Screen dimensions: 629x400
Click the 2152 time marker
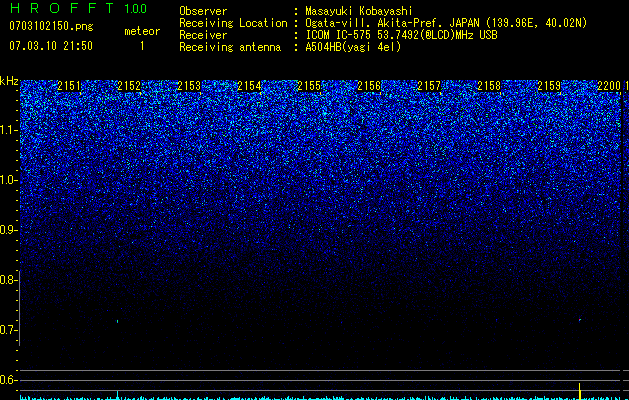pyautogui.click(x=129, y=86)
